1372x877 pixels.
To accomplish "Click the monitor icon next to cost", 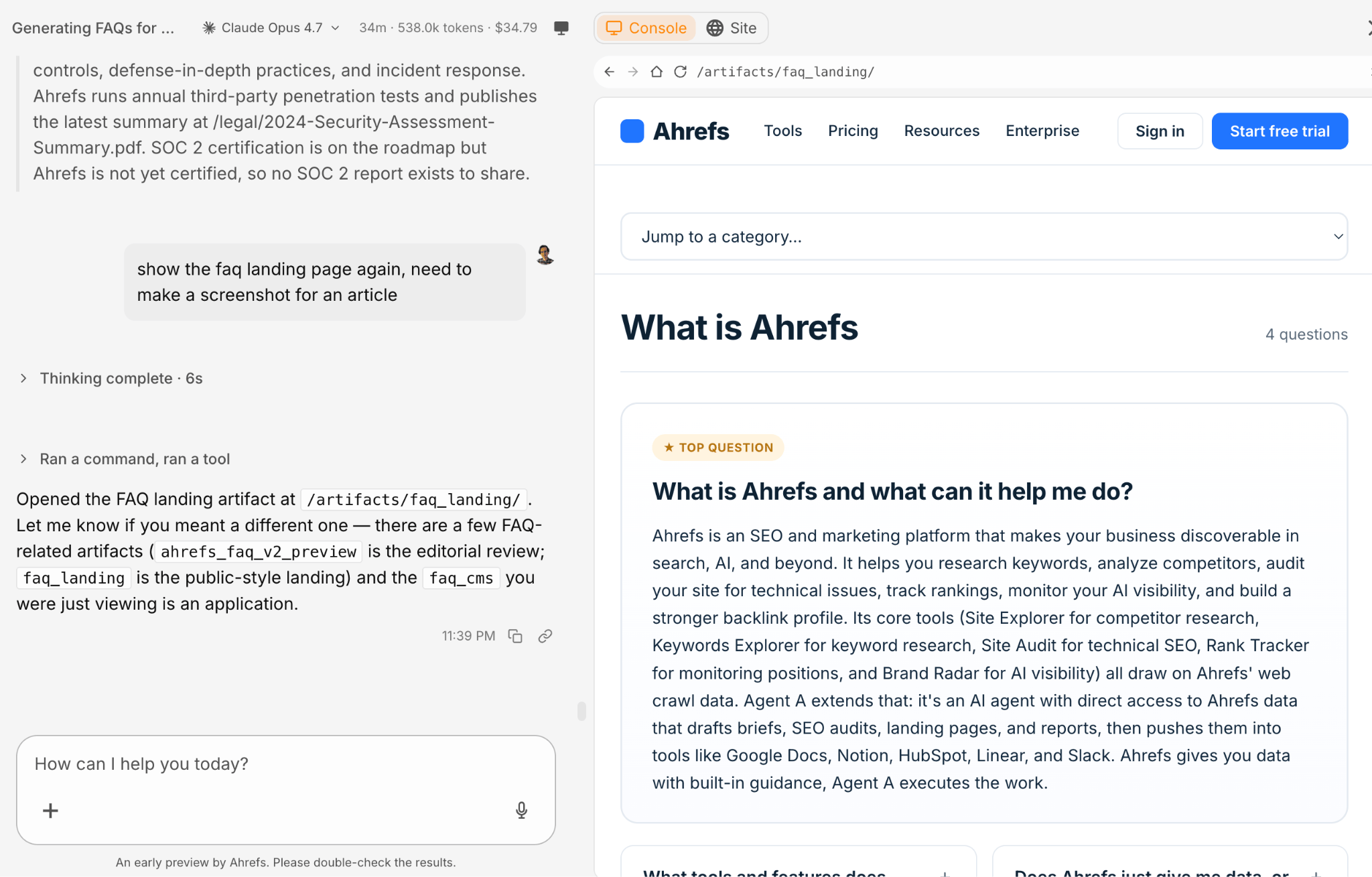I will 561,27.
